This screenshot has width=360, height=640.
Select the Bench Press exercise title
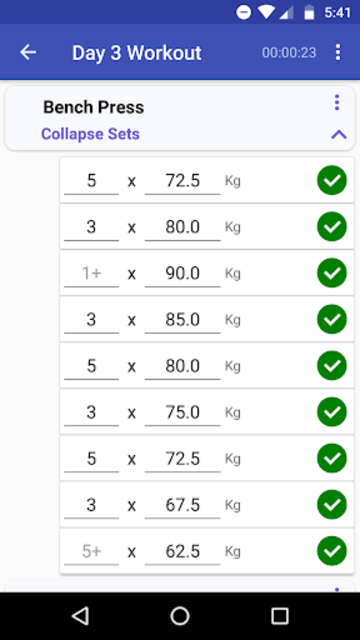(93, 107)
